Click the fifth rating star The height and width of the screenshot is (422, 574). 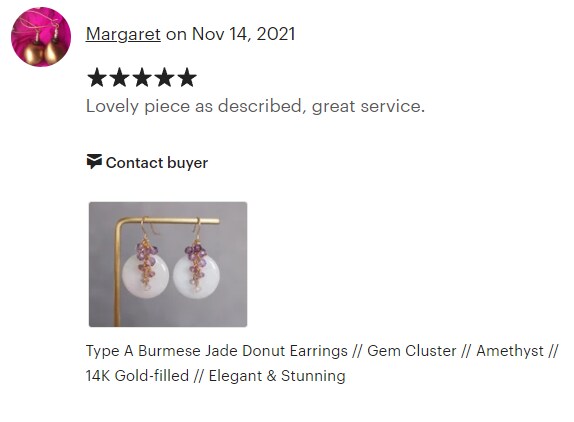pyautogui.click(x=187, y=77)
